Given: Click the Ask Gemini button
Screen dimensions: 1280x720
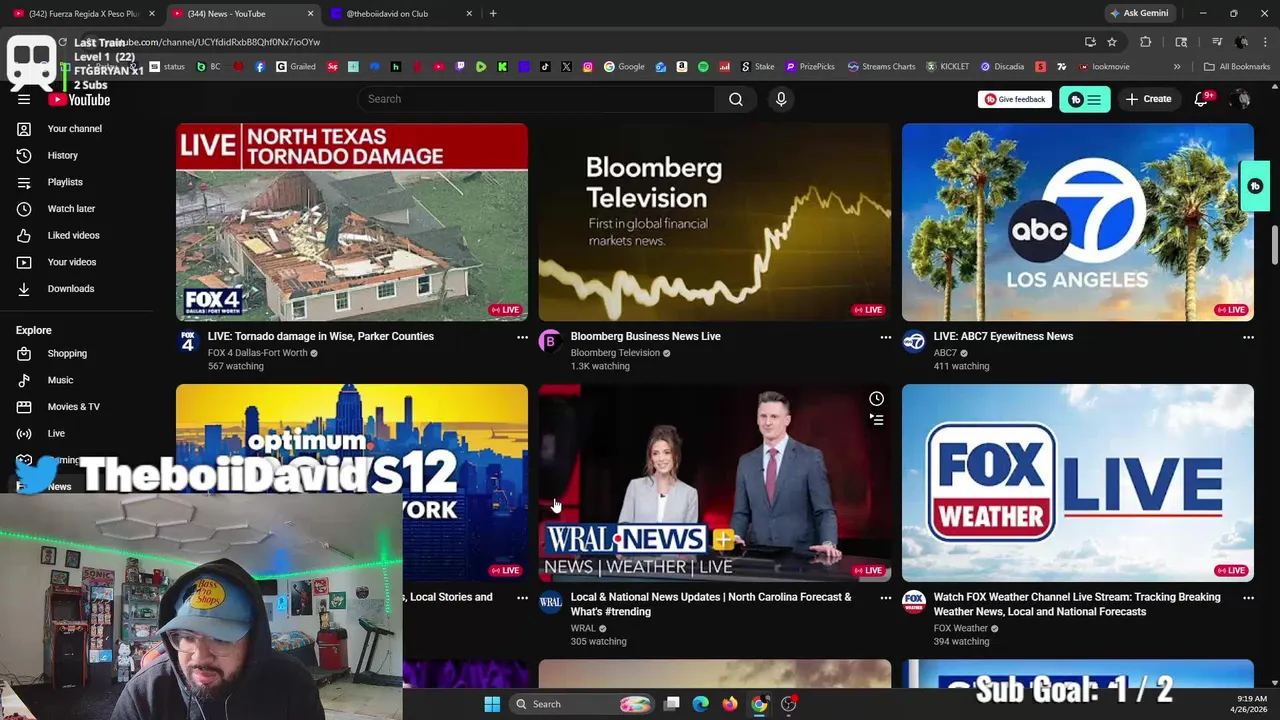Looking at the screenshot, I should pyautogui.click(x=1138, y=13).
